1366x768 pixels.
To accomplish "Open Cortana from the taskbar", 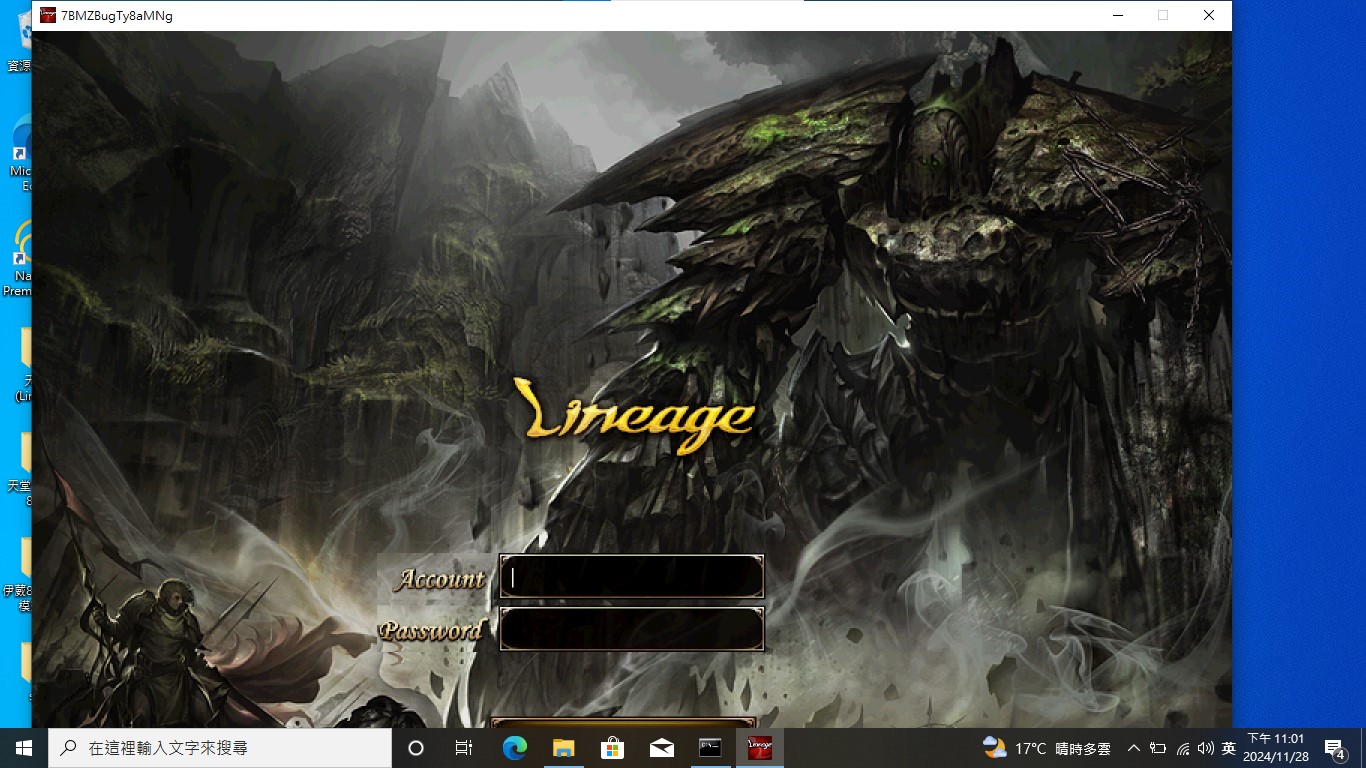I will 416,748.
